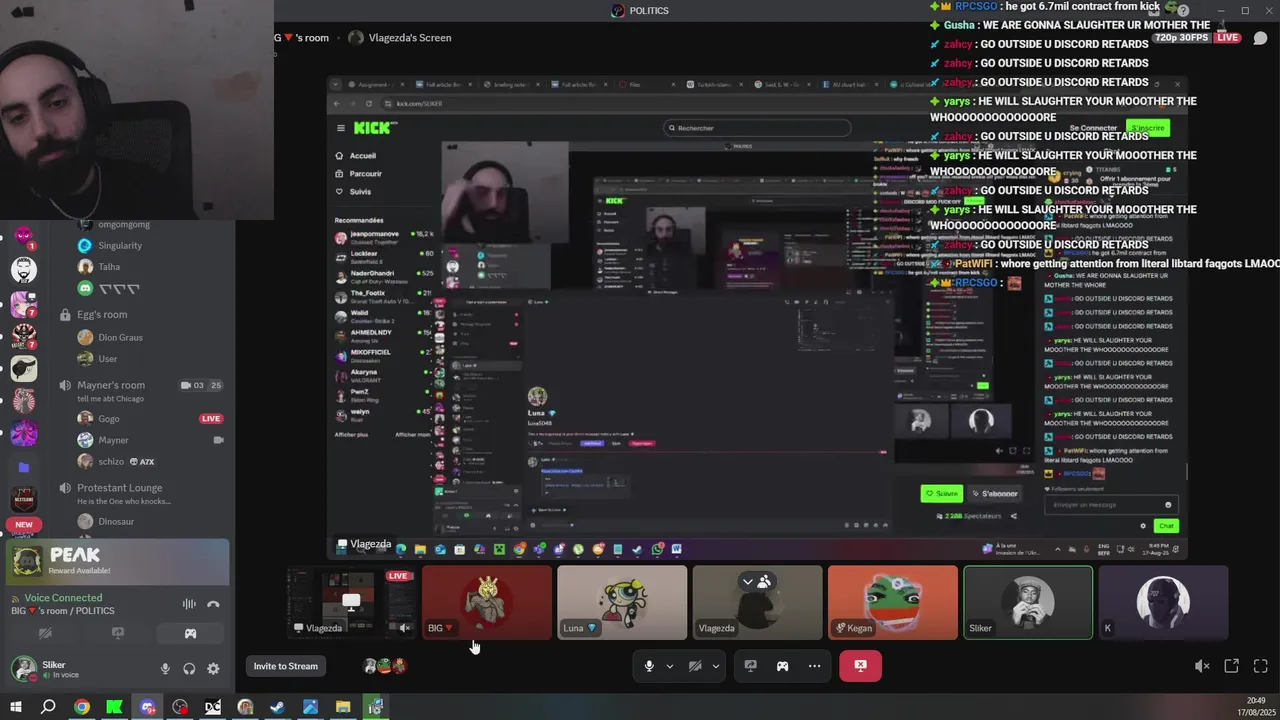Join Protestant Lounge voice channel

coord(120,488)
